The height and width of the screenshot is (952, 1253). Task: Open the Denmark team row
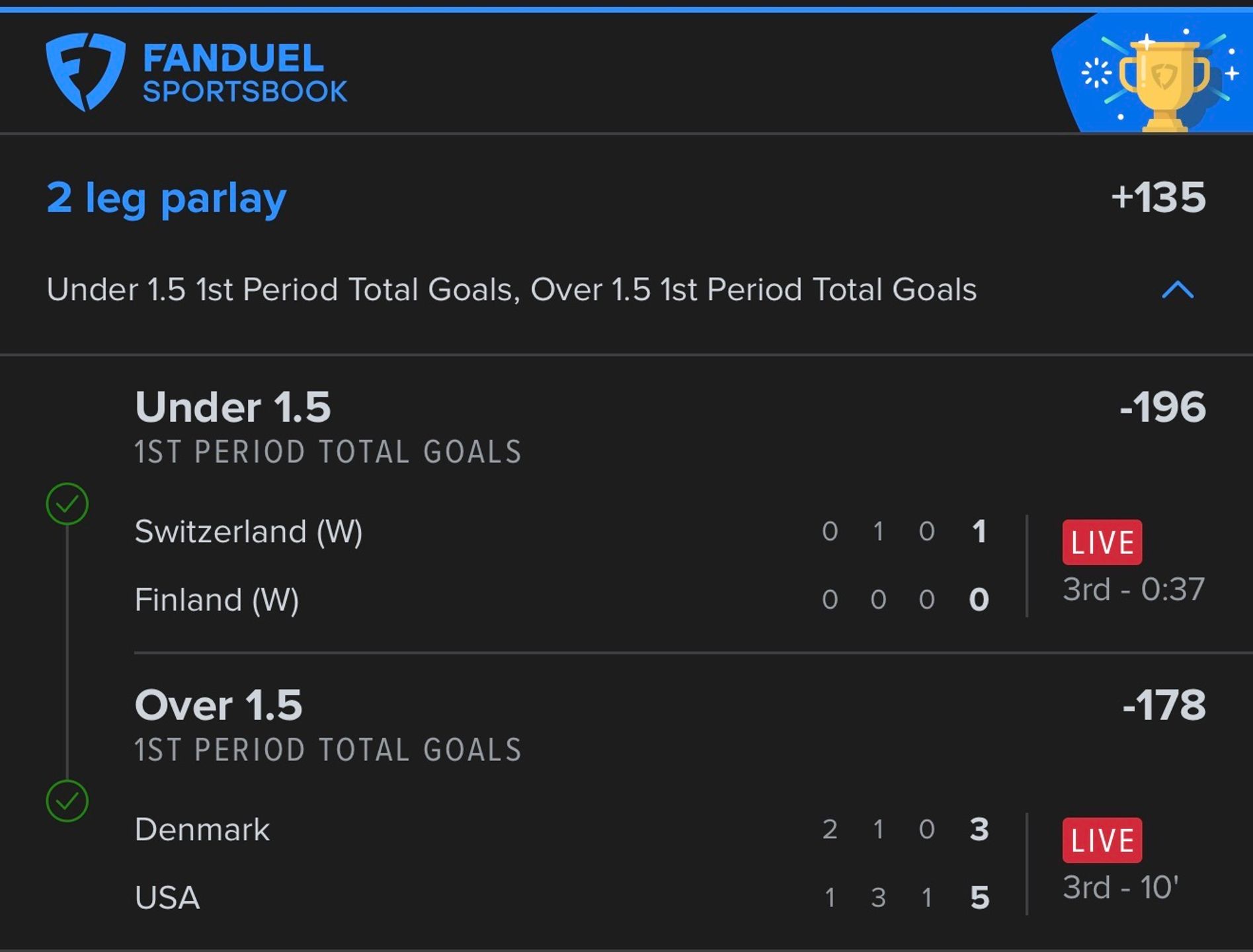562,829
